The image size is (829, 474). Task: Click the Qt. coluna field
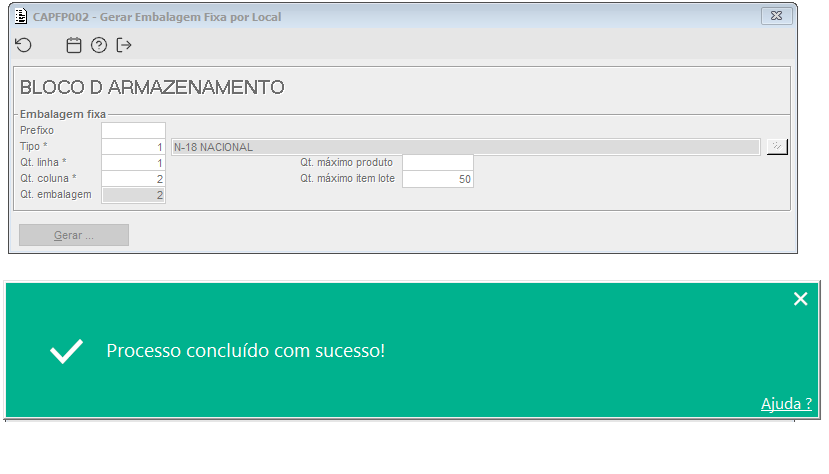[x=133, y=179]
